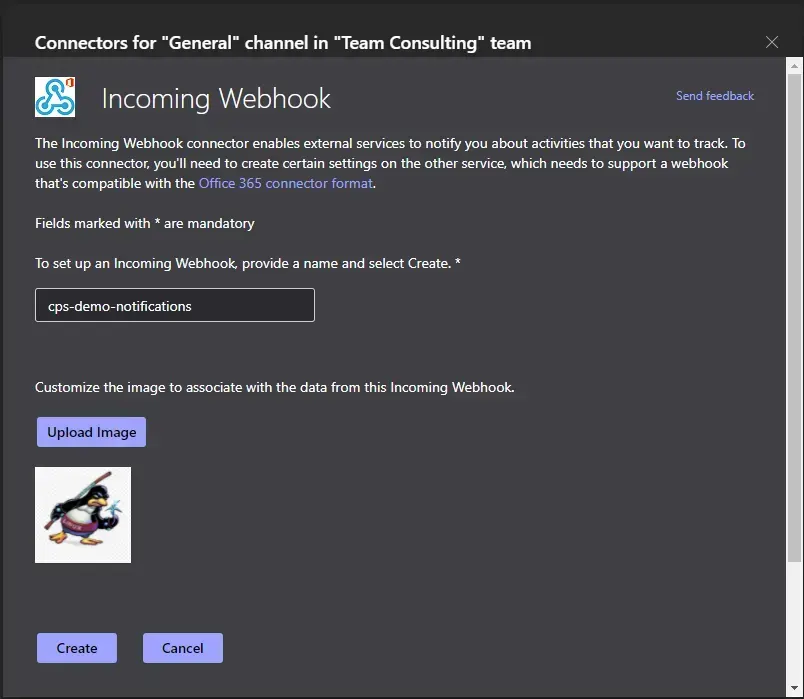
Task: Cancel the webhook setup
Action: pos(183,648)
